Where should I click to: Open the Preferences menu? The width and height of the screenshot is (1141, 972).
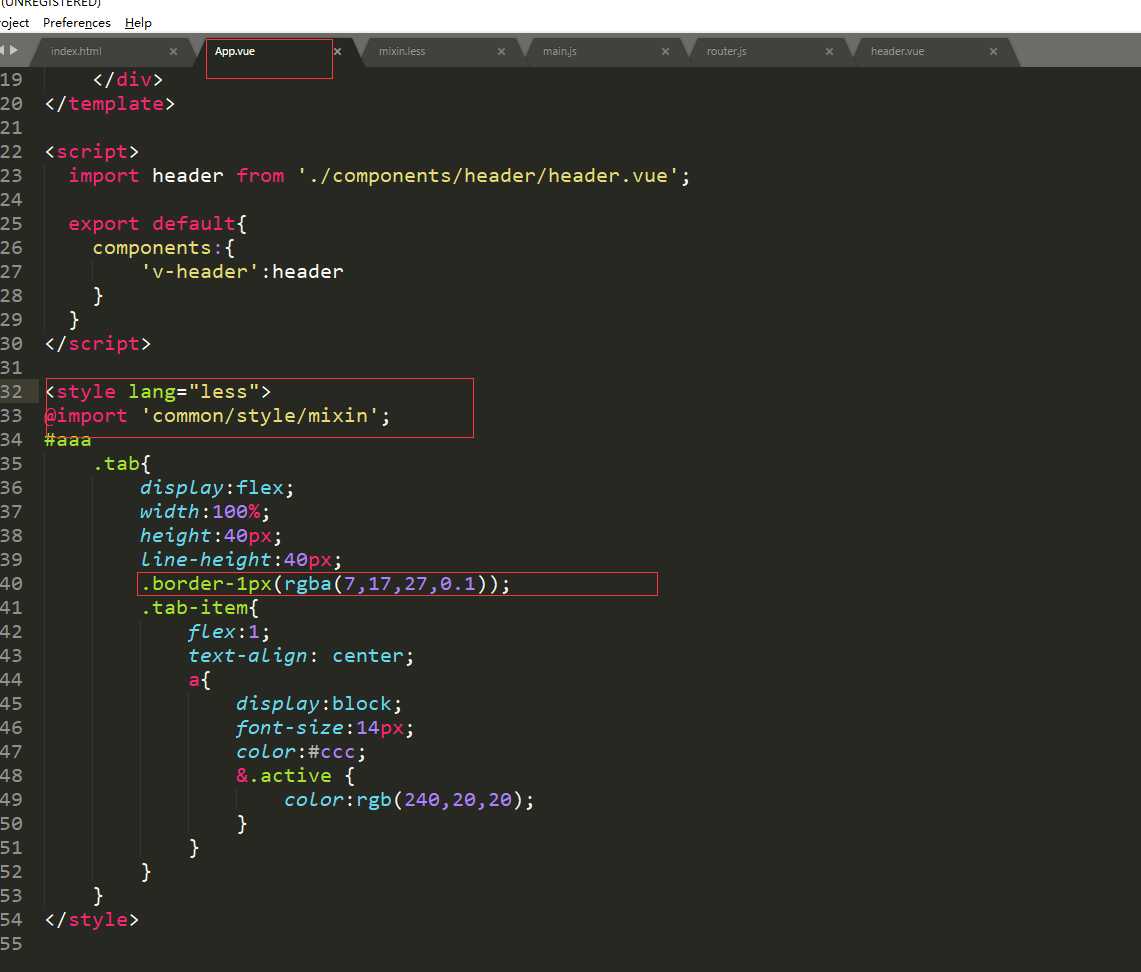click(x=76, y=23)
